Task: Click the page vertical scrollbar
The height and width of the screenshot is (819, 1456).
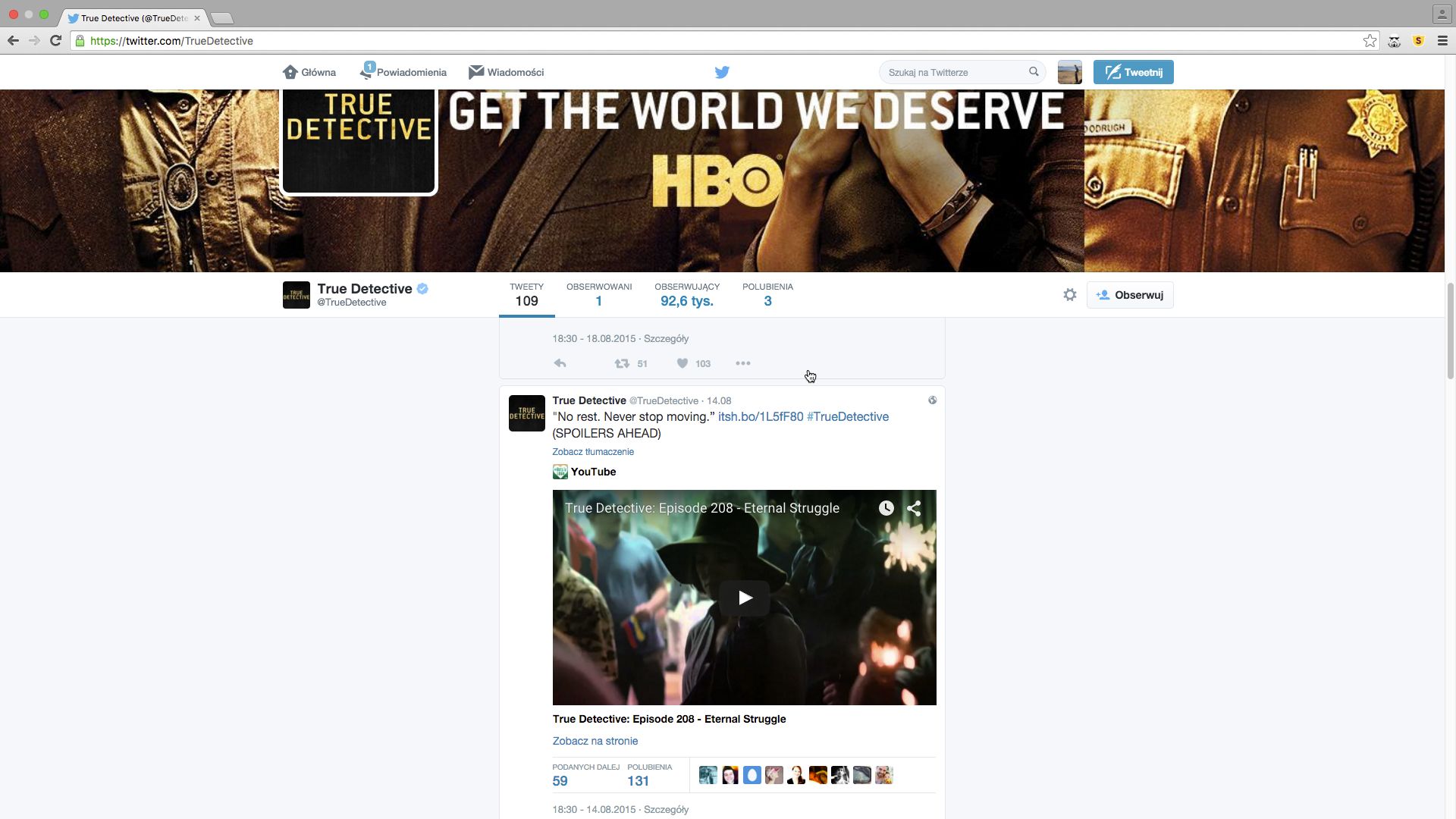Action: [1450, 330]
